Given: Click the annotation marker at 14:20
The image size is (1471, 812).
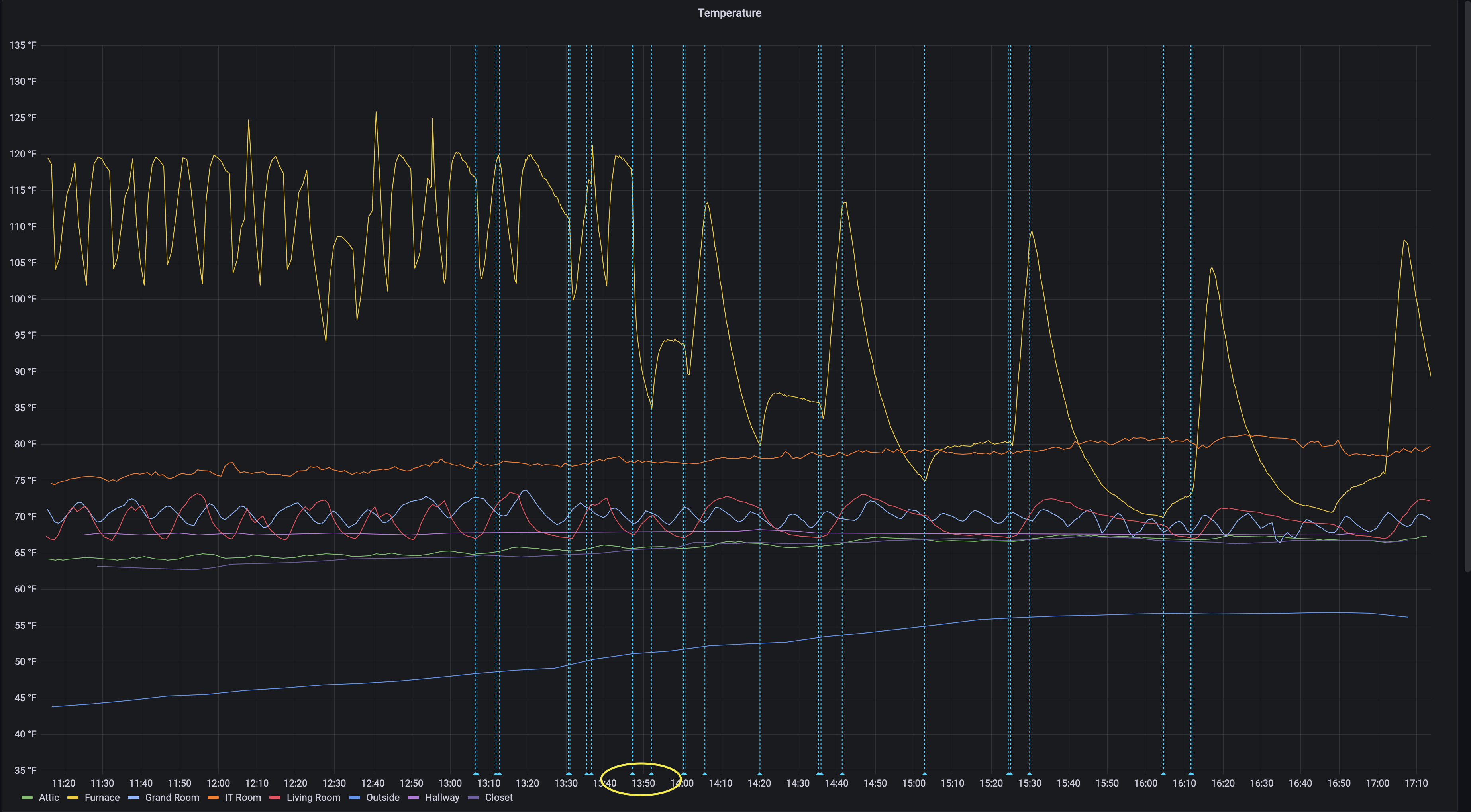Looking at the screenshot, I should 759,774.
